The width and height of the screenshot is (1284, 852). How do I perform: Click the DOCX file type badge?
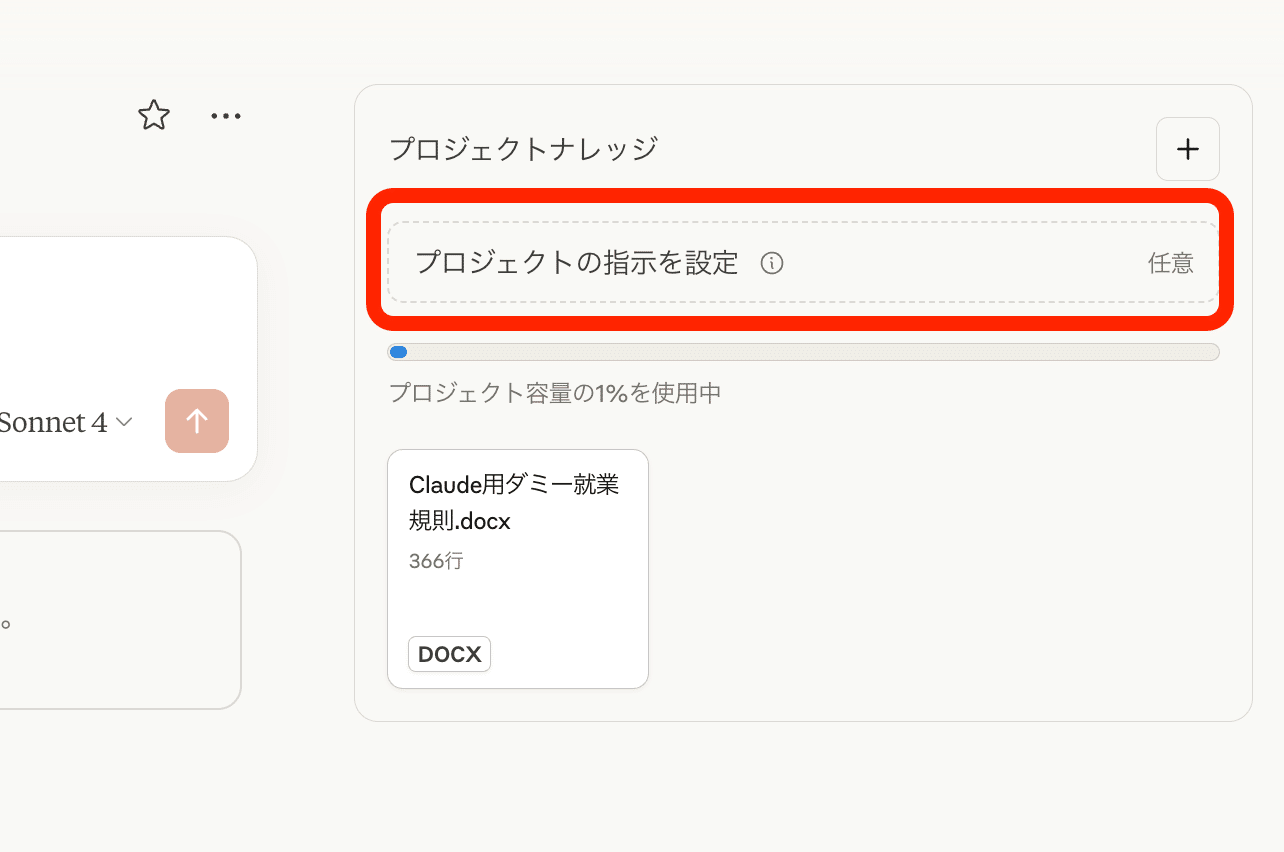point(449,655)
